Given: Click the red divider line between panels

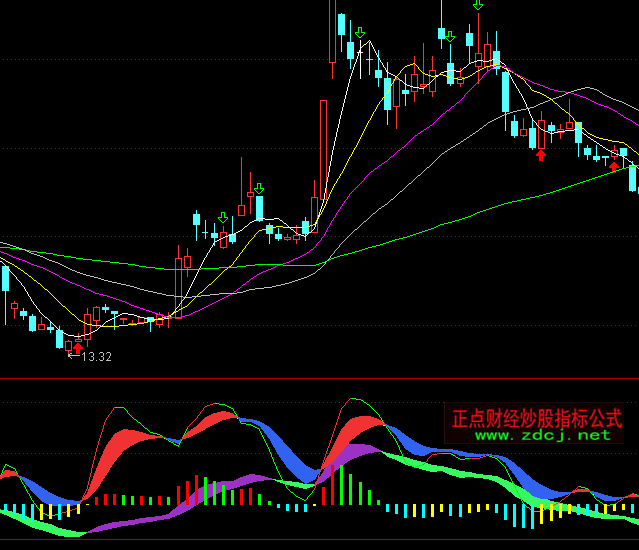Looking at the screenshot, I should [320, 379].
